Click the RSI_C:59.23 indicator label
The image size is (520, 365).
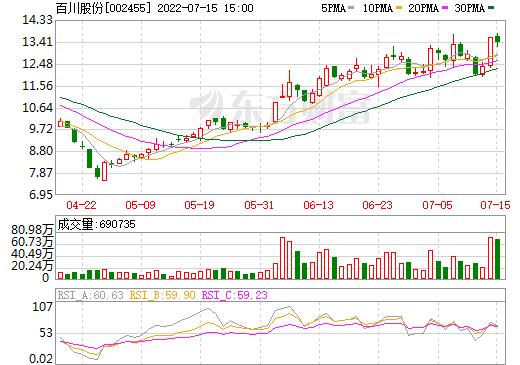point(235,295)
